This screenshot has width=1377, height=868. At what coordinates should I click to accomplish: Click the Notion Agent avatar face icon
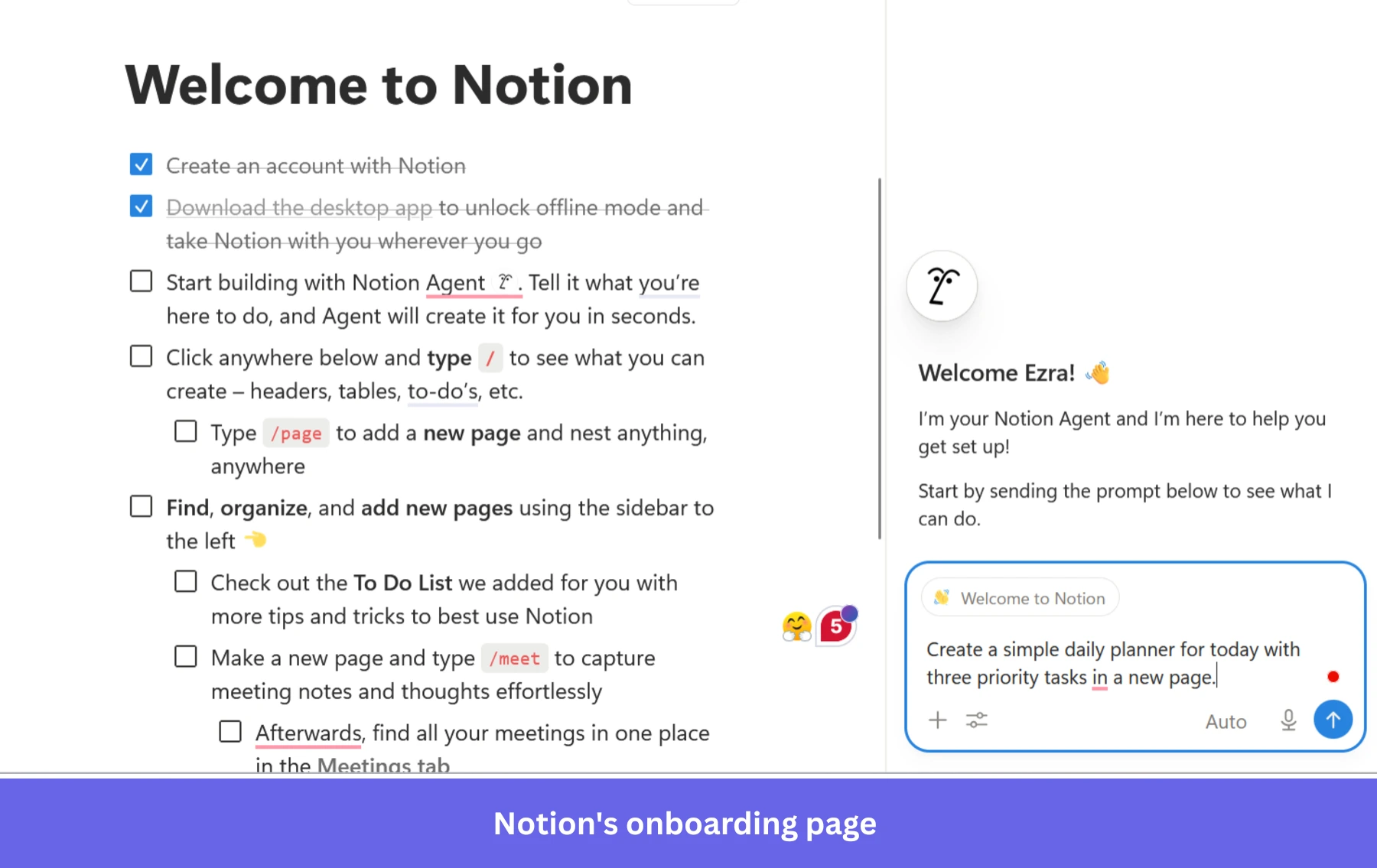pyautogui.click(x=942, y=286)
